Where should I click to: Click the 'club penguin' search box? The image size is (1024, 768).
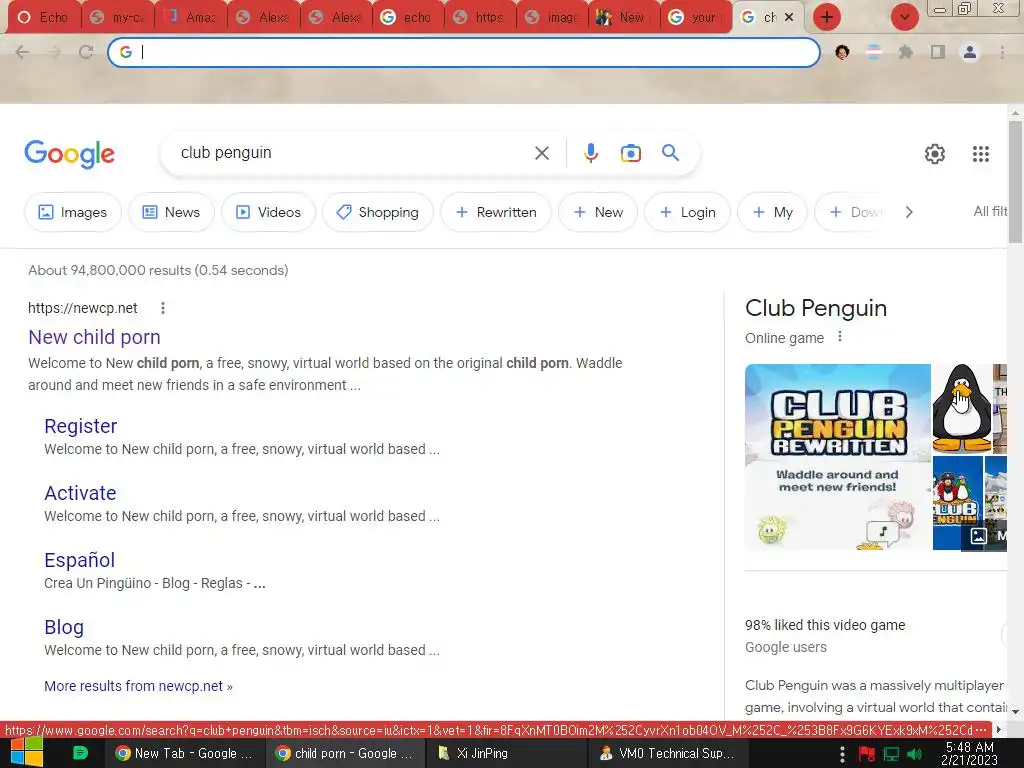353,153
